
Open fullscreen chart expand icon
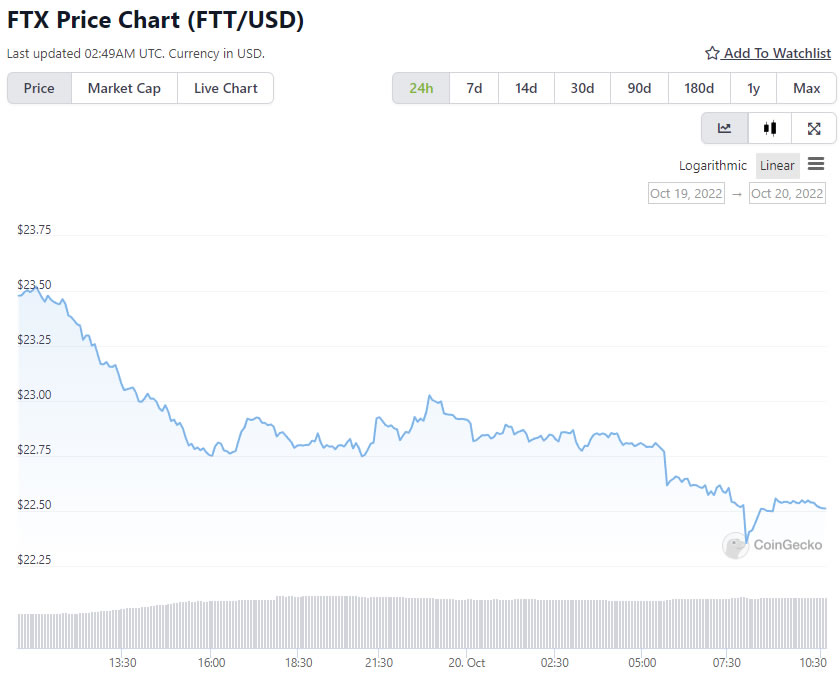pyautogui.click(x=814, y=128)
